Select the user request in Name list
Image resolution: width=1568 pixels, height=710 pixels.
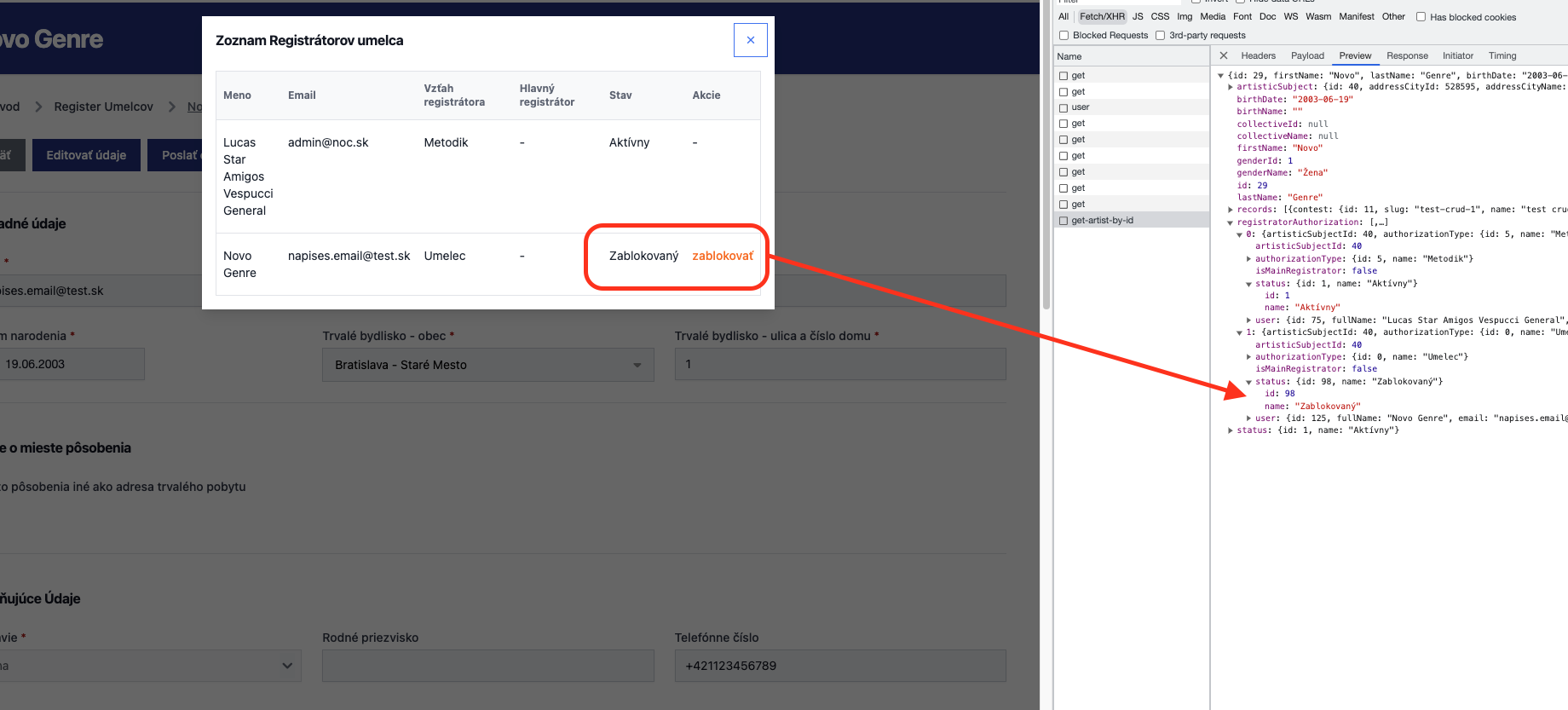pos(1081,107)
